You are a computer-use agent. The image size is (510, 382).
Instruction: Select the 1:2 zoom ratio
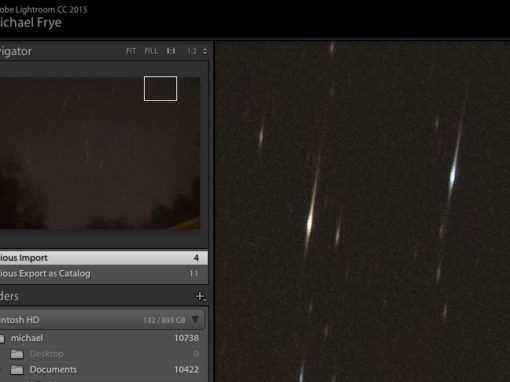pos(192,51)
